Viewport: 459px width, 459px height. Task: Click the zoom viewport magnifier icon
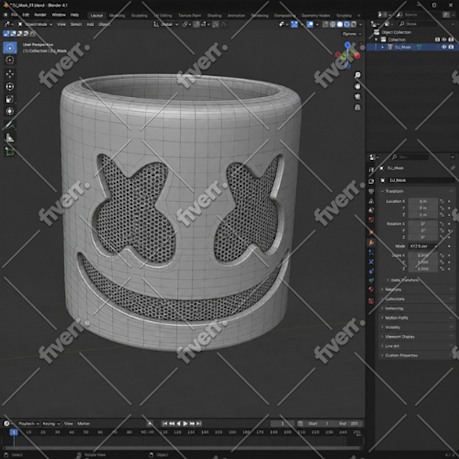pos(357,75)
